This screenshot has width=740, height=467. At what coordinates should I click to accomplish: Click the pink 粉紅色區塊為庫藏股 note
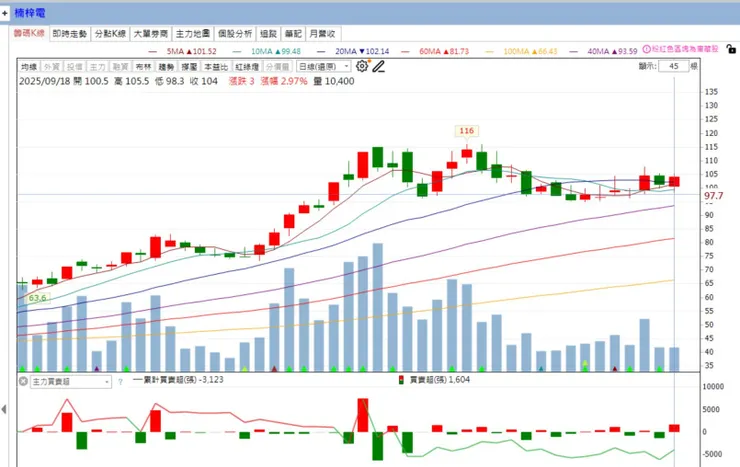[685, 49]
